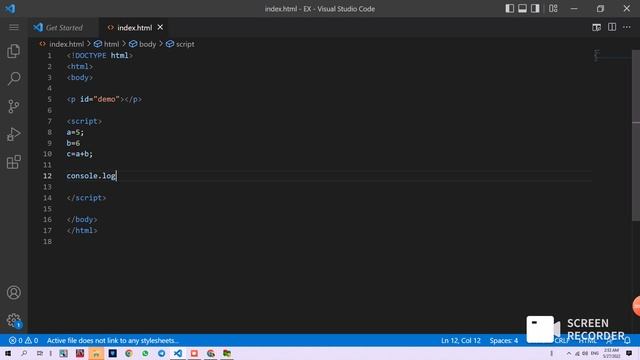
Task: Toggle the bottom panel layout
Action: coord(522,9)
